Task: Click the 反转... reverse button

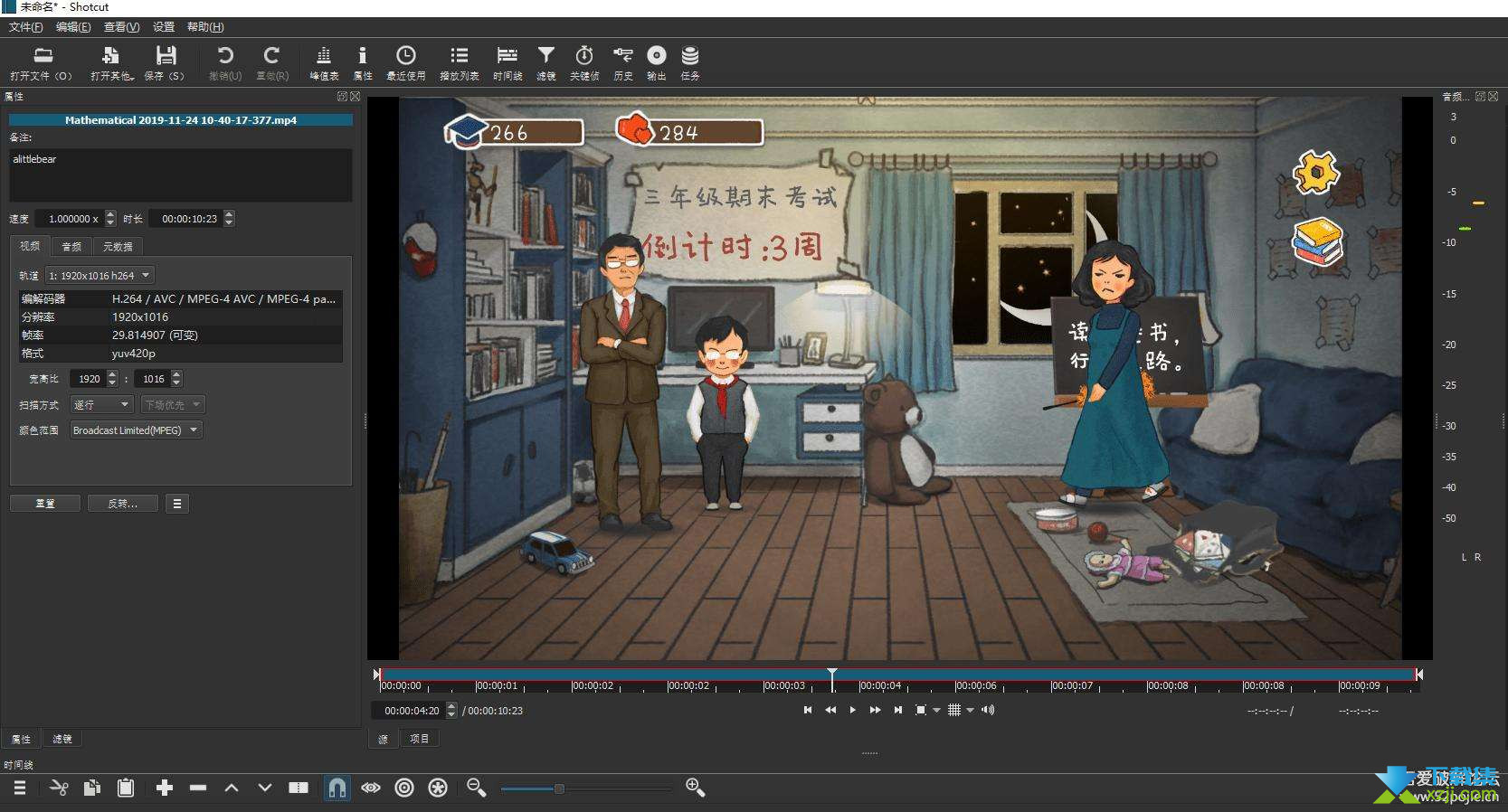Action: [x=123, y=503]
